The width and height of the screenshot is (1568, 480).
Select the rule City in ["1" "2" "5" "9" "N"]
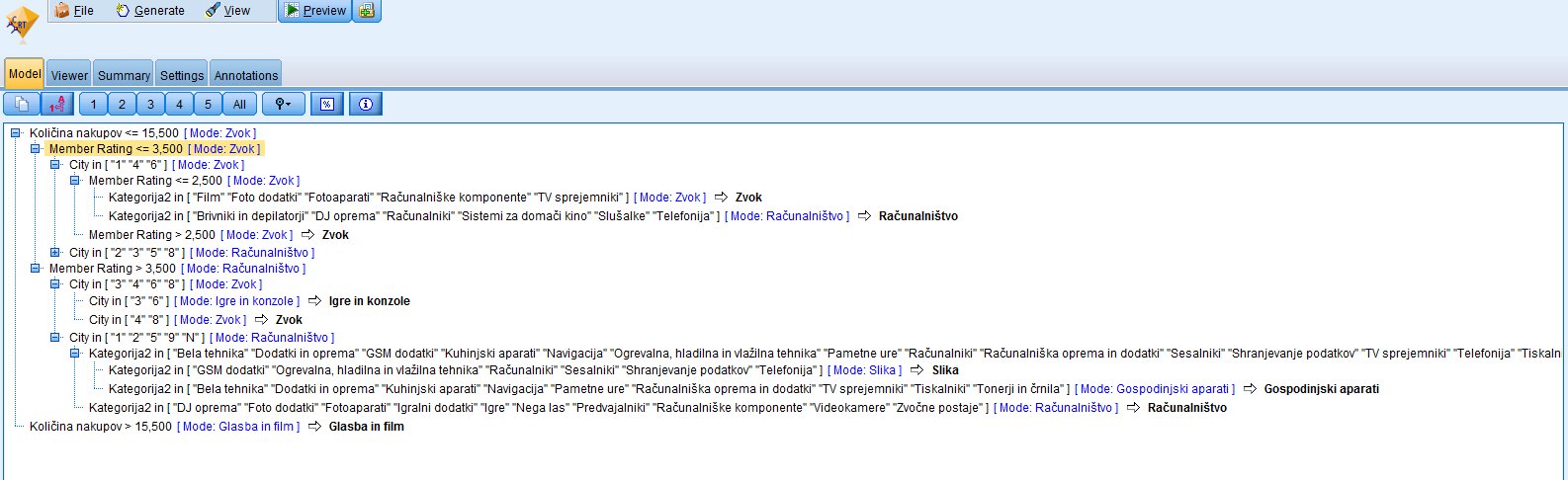(202, 338)
